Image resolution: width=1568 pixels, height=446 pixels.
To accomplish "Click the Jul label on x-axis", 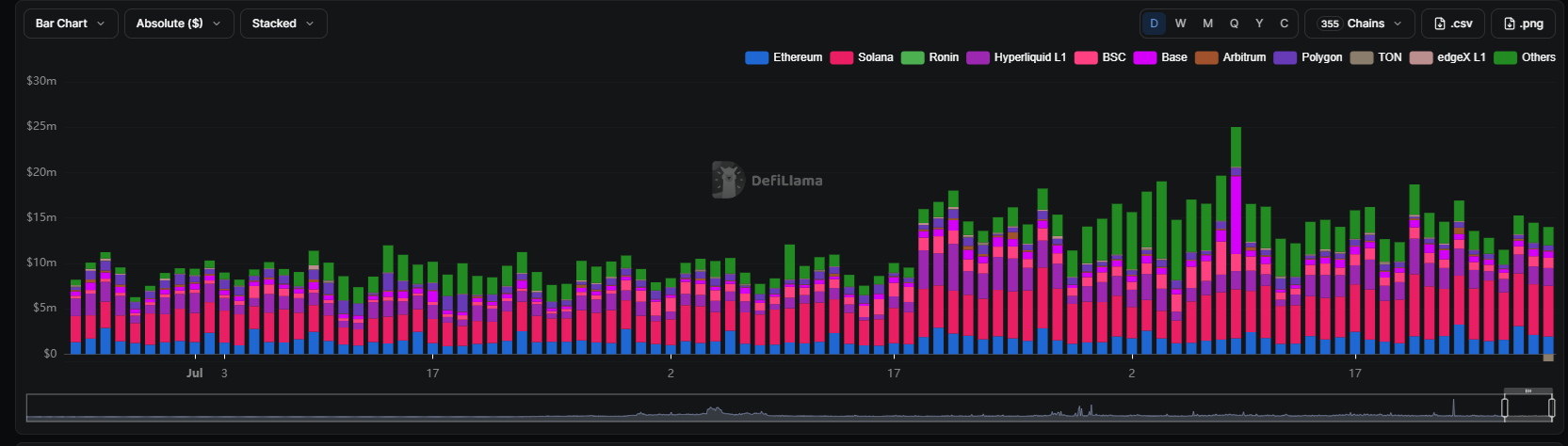I will 194,374.
